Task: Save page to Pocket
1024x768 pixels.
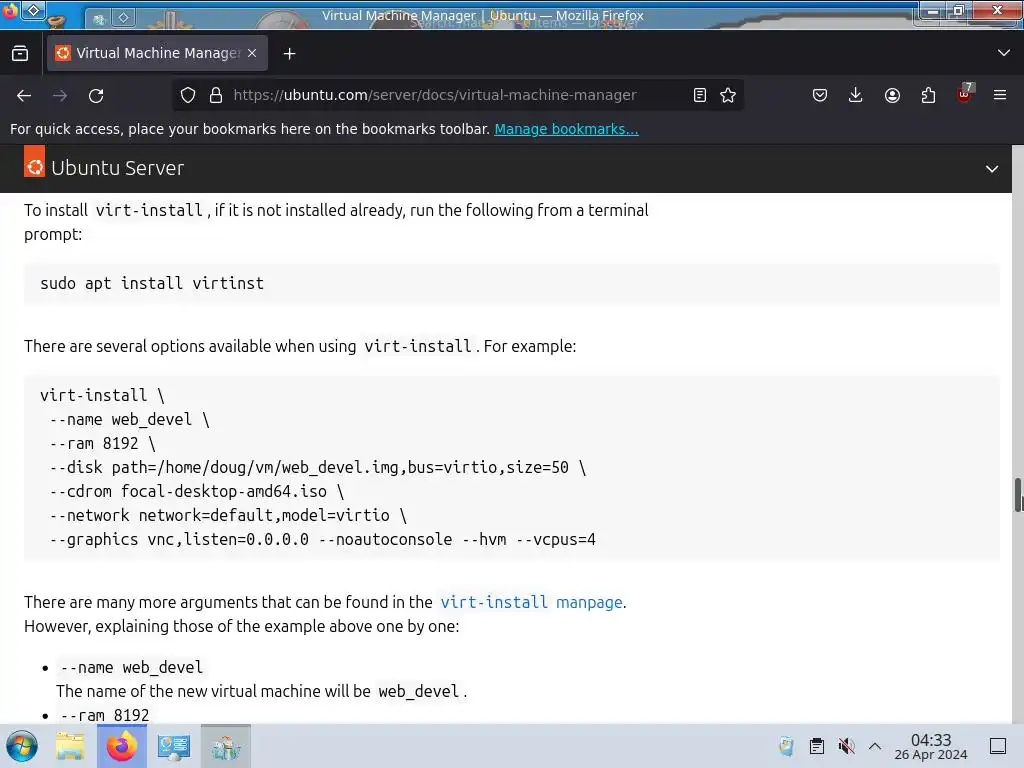Action: click(820, 95)
